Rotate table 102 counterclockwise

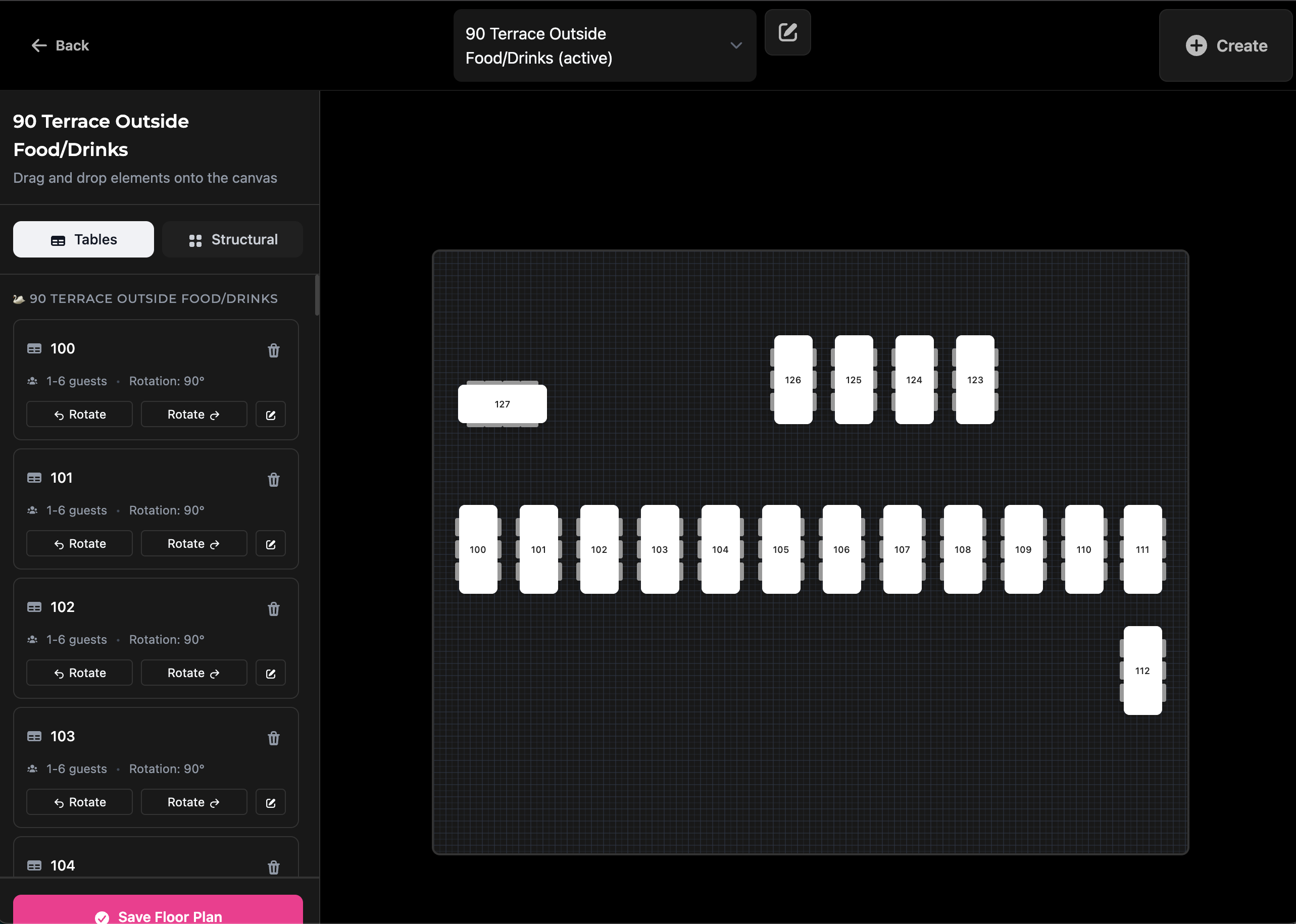click(80, 673)
